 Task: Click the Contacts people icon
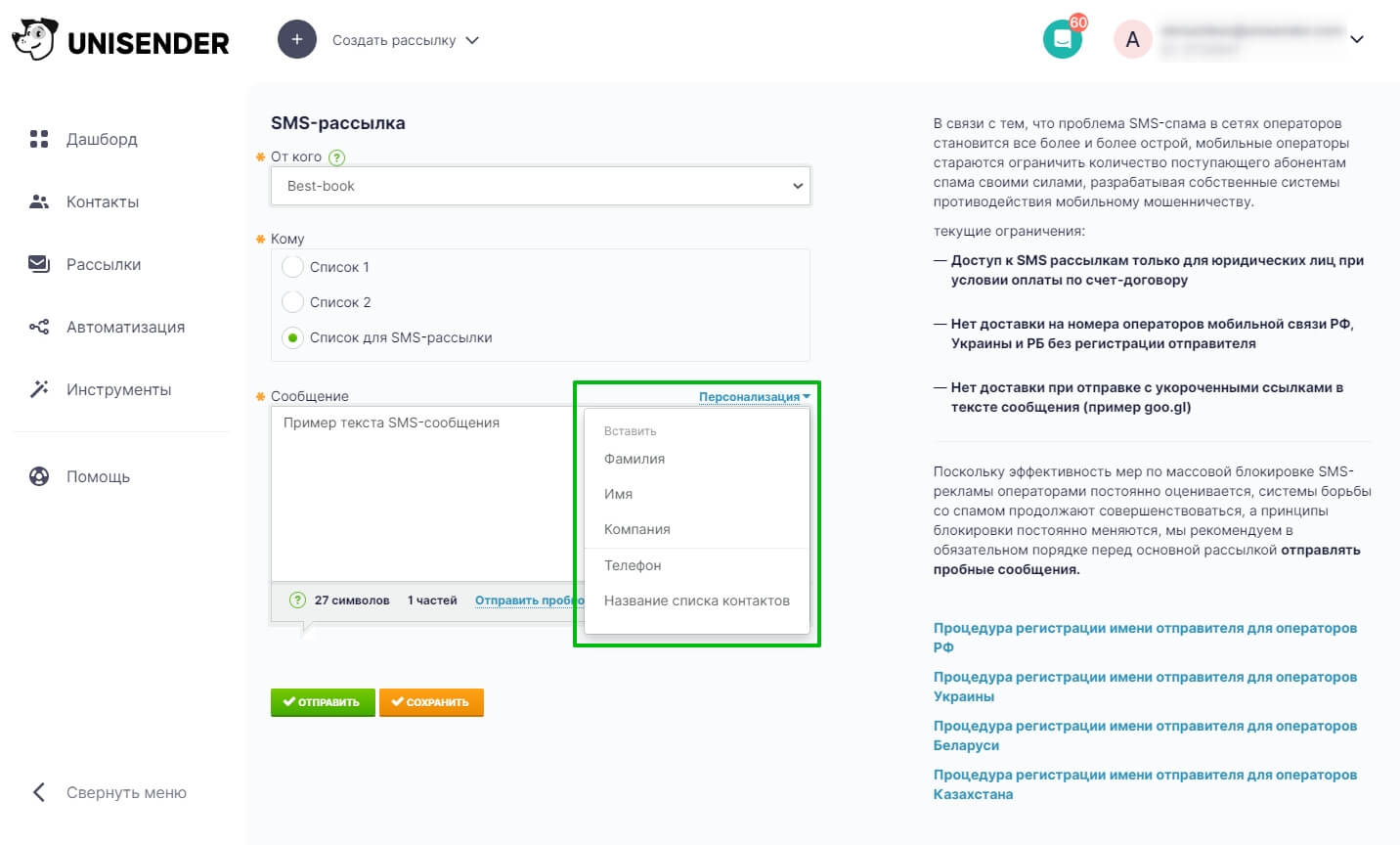coord(39,201)
